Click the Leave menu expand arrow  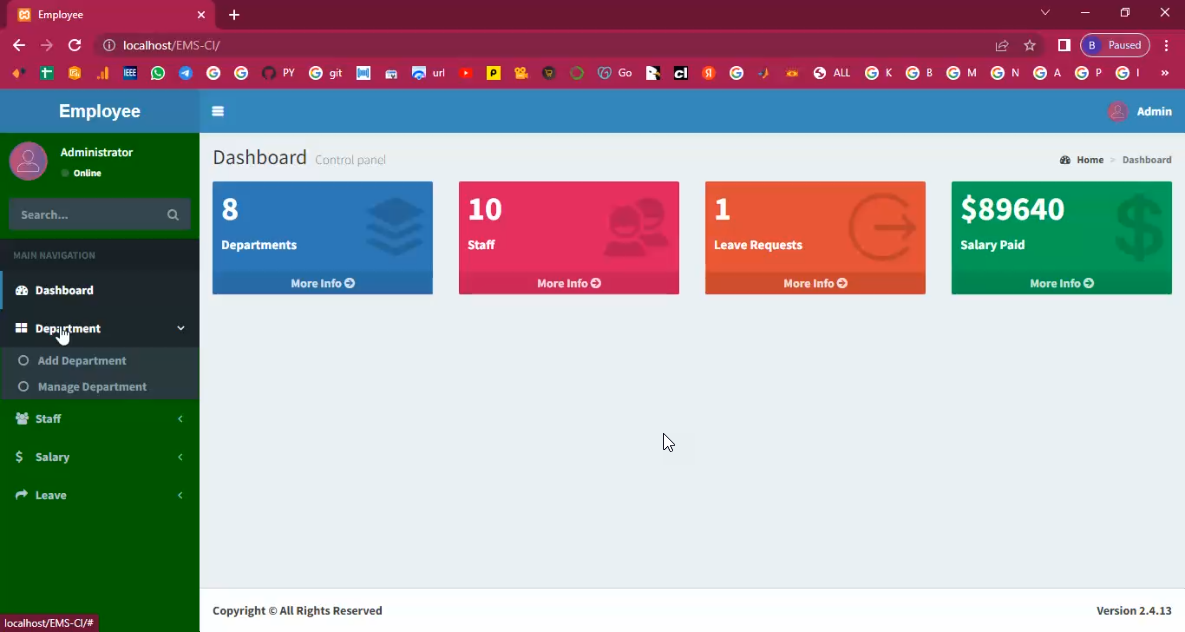tap(181, 495)
